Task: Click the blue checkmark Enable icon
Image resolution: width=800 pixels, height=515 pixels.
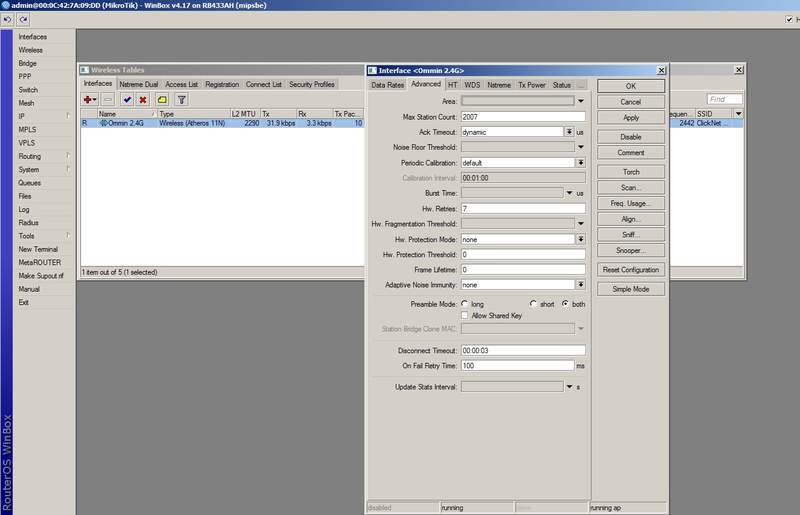Action: tap(127, 100)
